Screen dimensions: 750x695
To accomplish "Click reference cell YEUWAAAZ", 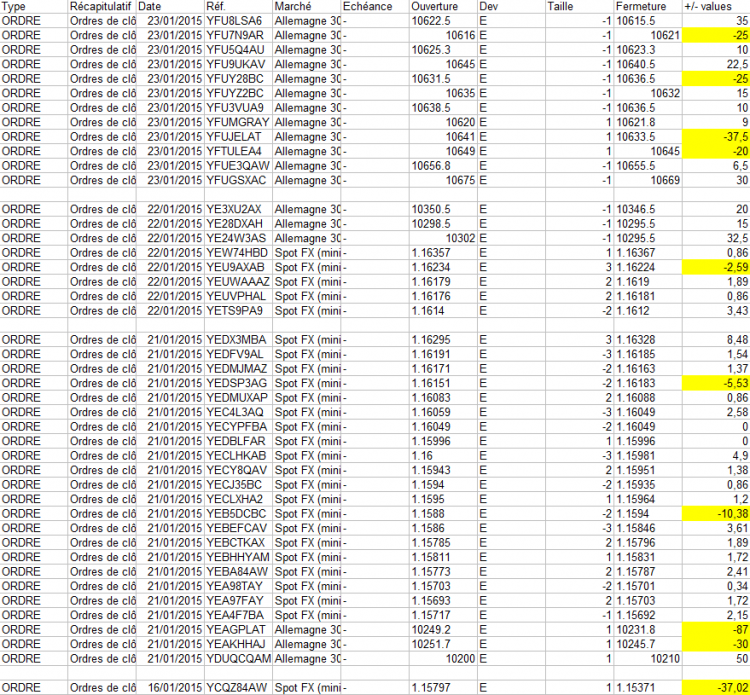I will coord(239,282).
